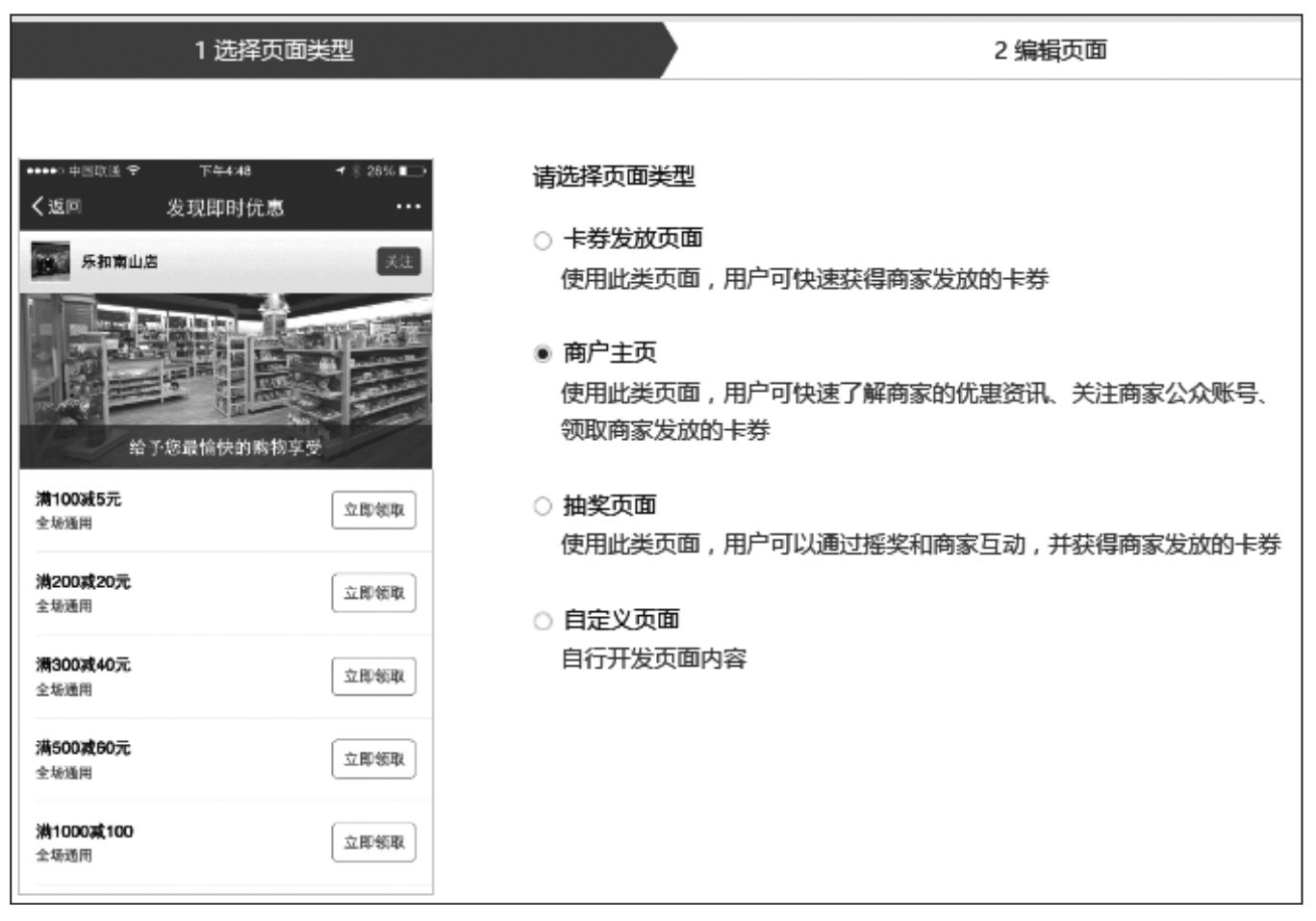Click the 乐和南山店 shop avatar
Image resolution: width=1316 pixels, height=921 pixels.
coord(50,262)
